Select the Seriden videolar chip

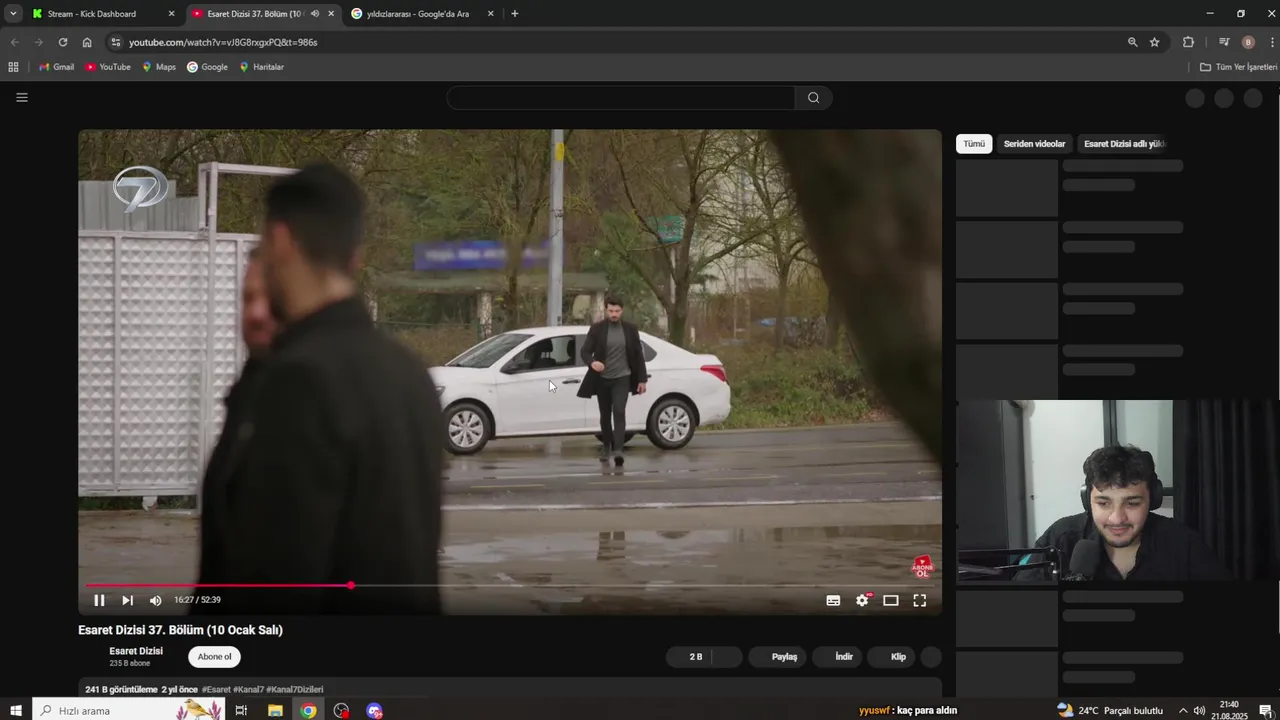point(1034,144)
